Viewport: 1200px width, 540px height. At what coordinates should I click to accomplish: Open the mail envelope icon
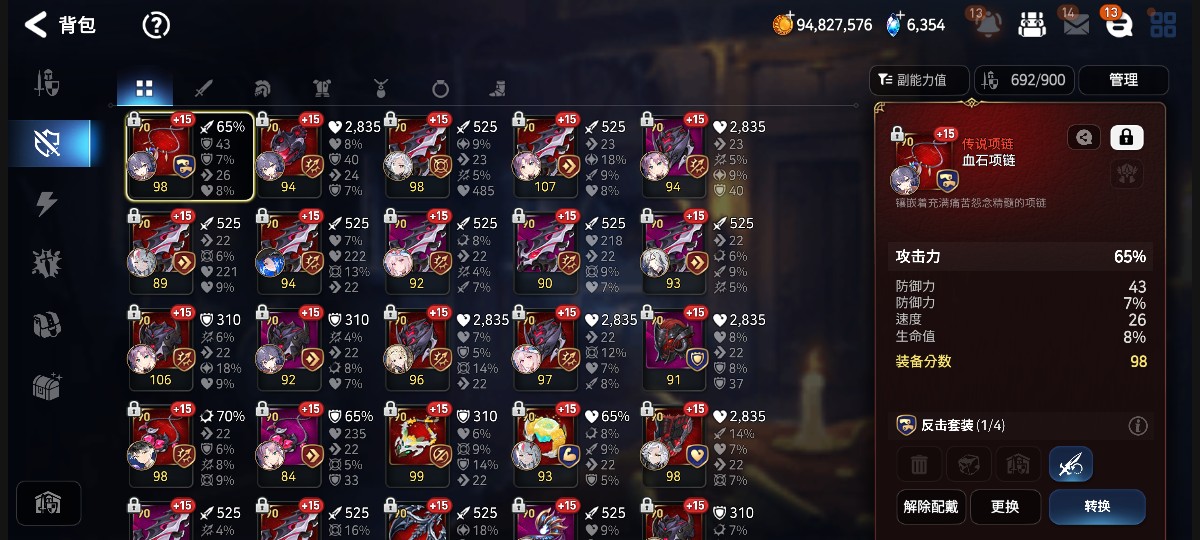(1076, 25)
